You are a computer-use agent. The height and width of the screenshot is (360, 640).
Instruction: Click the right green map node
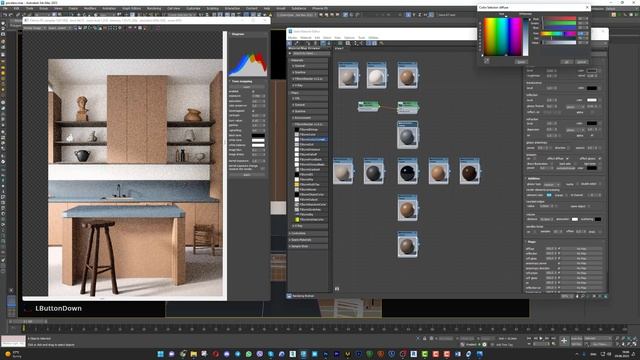click(408, 107)
